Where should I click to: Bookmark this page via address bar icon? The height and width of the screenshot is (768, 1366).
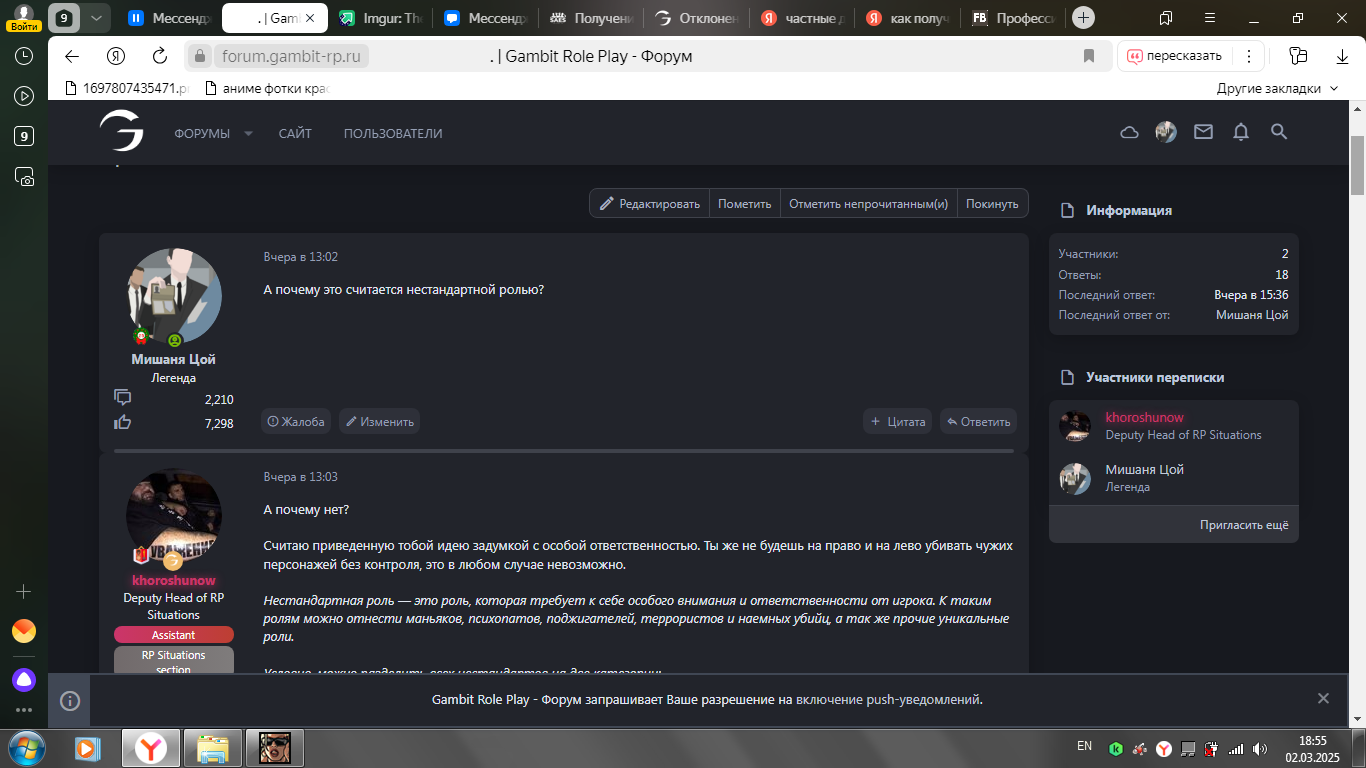(x=1089, y=56)
